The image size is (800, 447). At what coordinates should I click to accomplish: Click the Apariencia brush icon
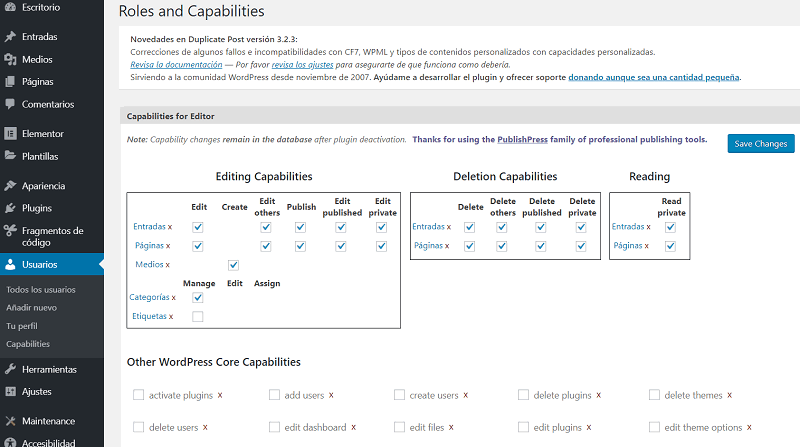pyautogui.click(x=10, y=186)
